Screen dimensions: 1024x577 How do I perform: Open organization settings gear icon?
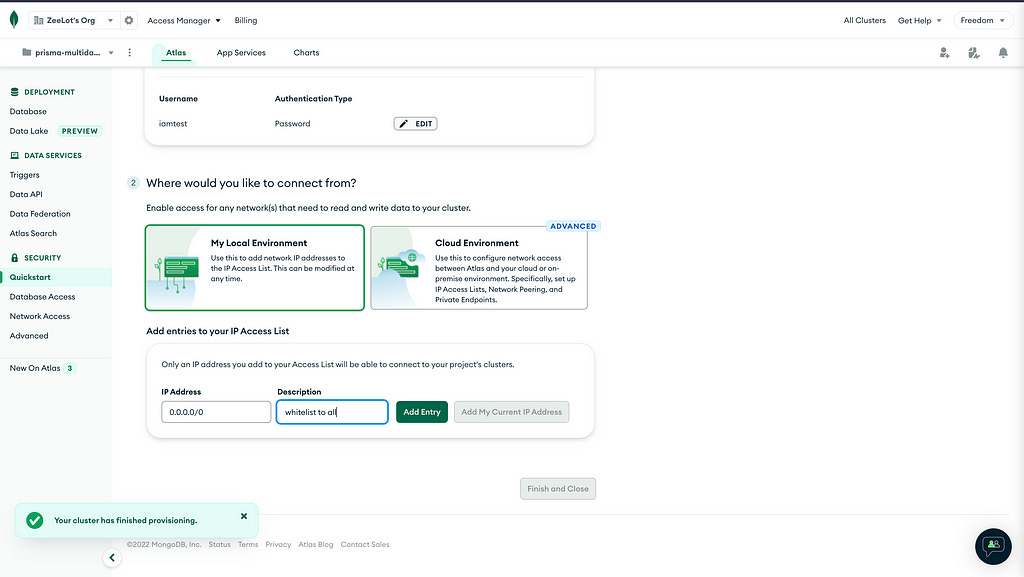(x=129, y=20)
